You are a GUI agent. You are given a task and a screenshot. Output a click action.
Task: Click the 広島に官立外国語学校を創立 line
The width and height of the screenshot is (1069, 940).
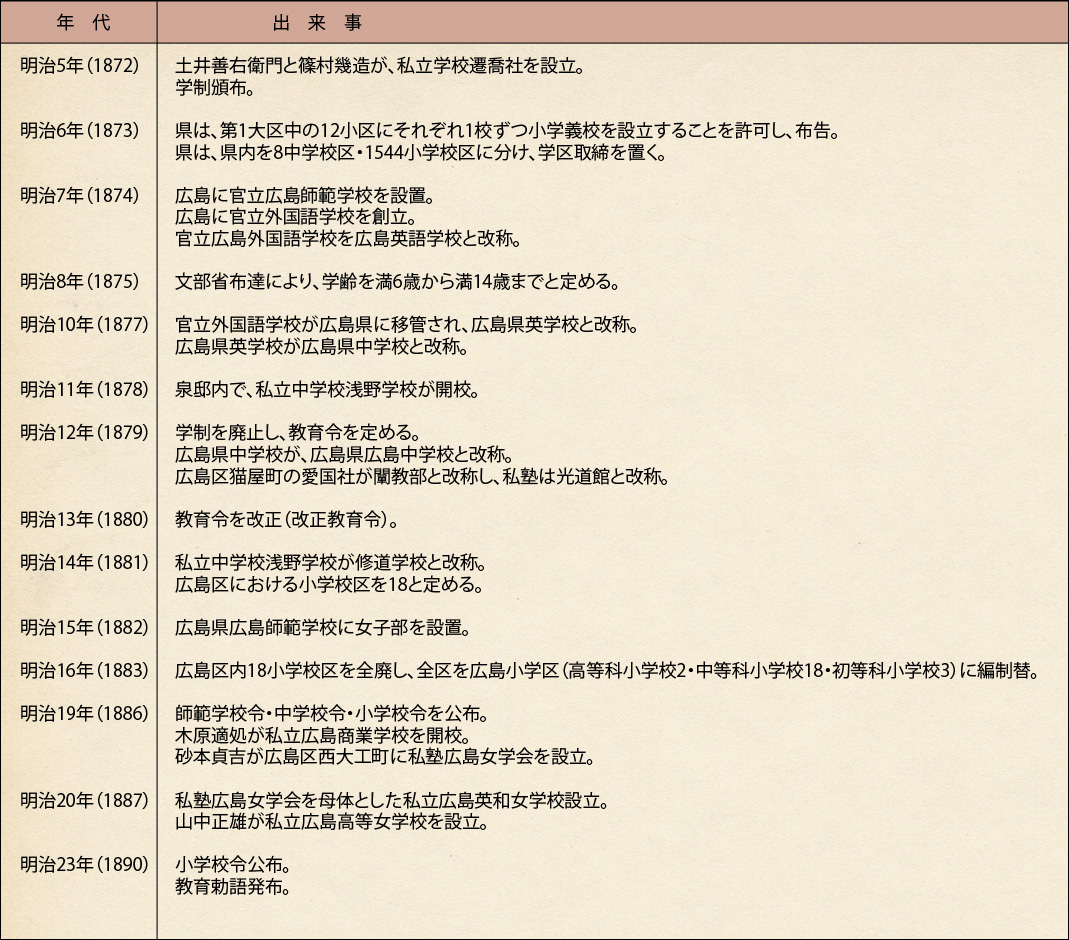coord(296,217)
